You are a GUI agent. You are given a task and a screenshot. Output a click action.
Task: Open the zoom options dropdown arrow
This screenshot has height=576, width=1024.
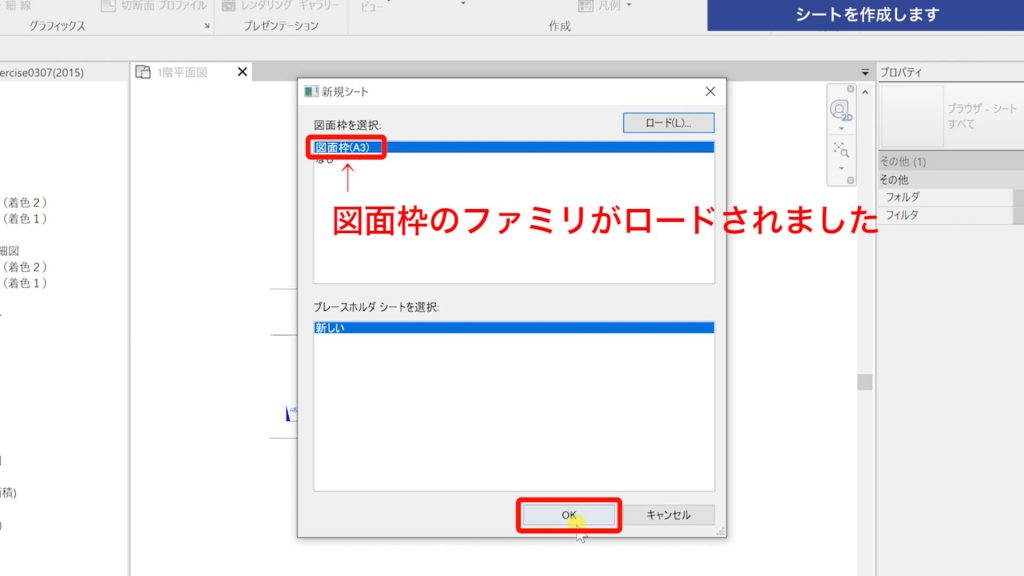841,166
